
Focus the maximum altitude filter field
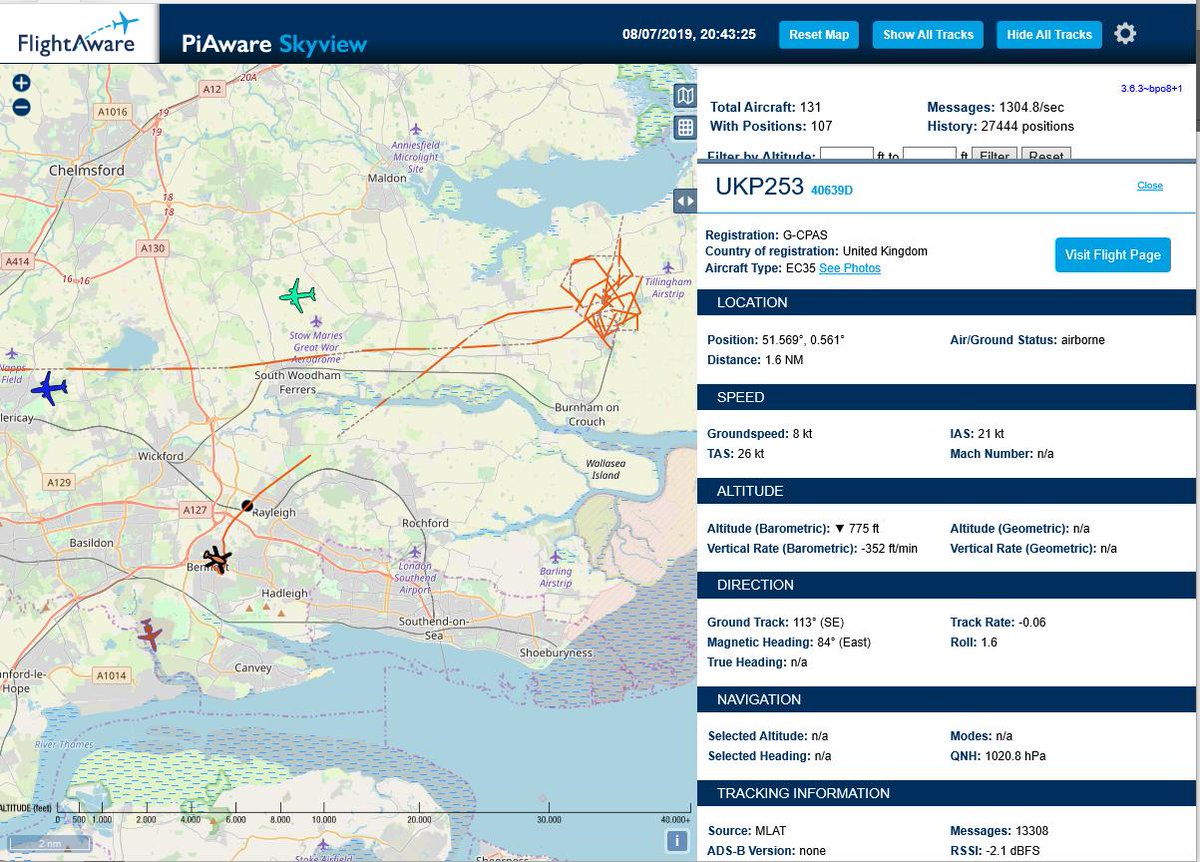point(930,156)
